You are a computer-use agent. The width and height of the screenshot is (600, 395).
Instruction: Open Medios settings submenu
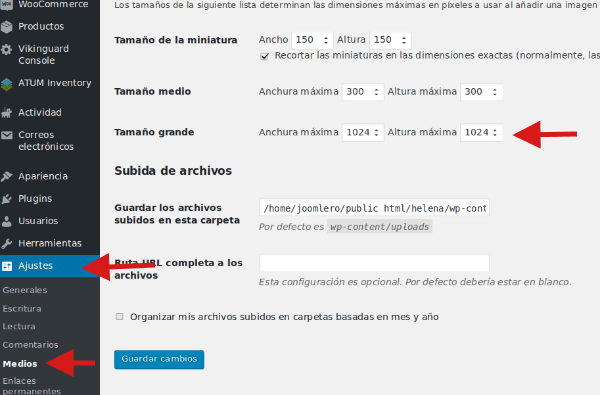(20, 364)
